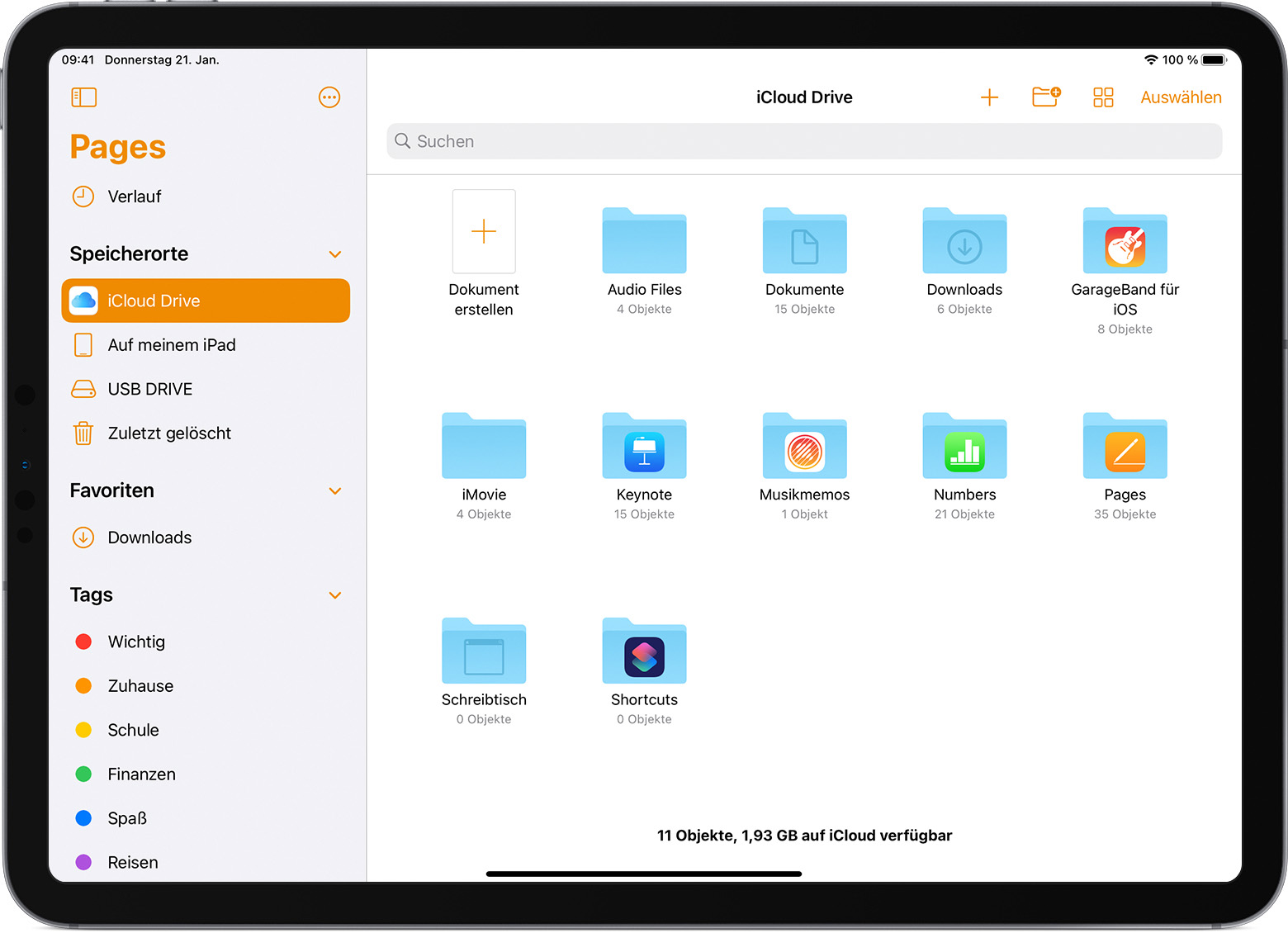Click the iCloud Drive header title
The height and width of the screenshot is (933, 1288).
click(x=804, y=97)
